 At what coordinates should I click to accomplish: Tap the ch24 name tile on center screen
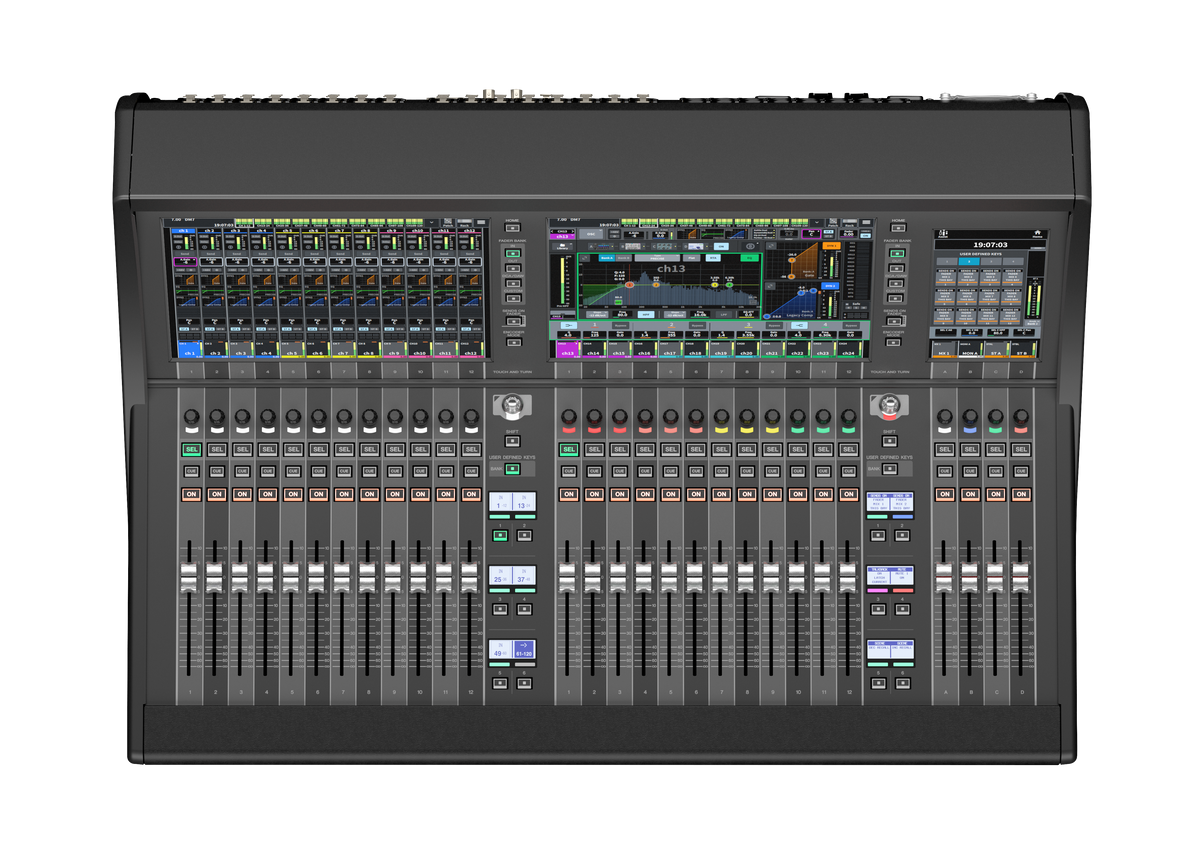click(x=849, y=349)
